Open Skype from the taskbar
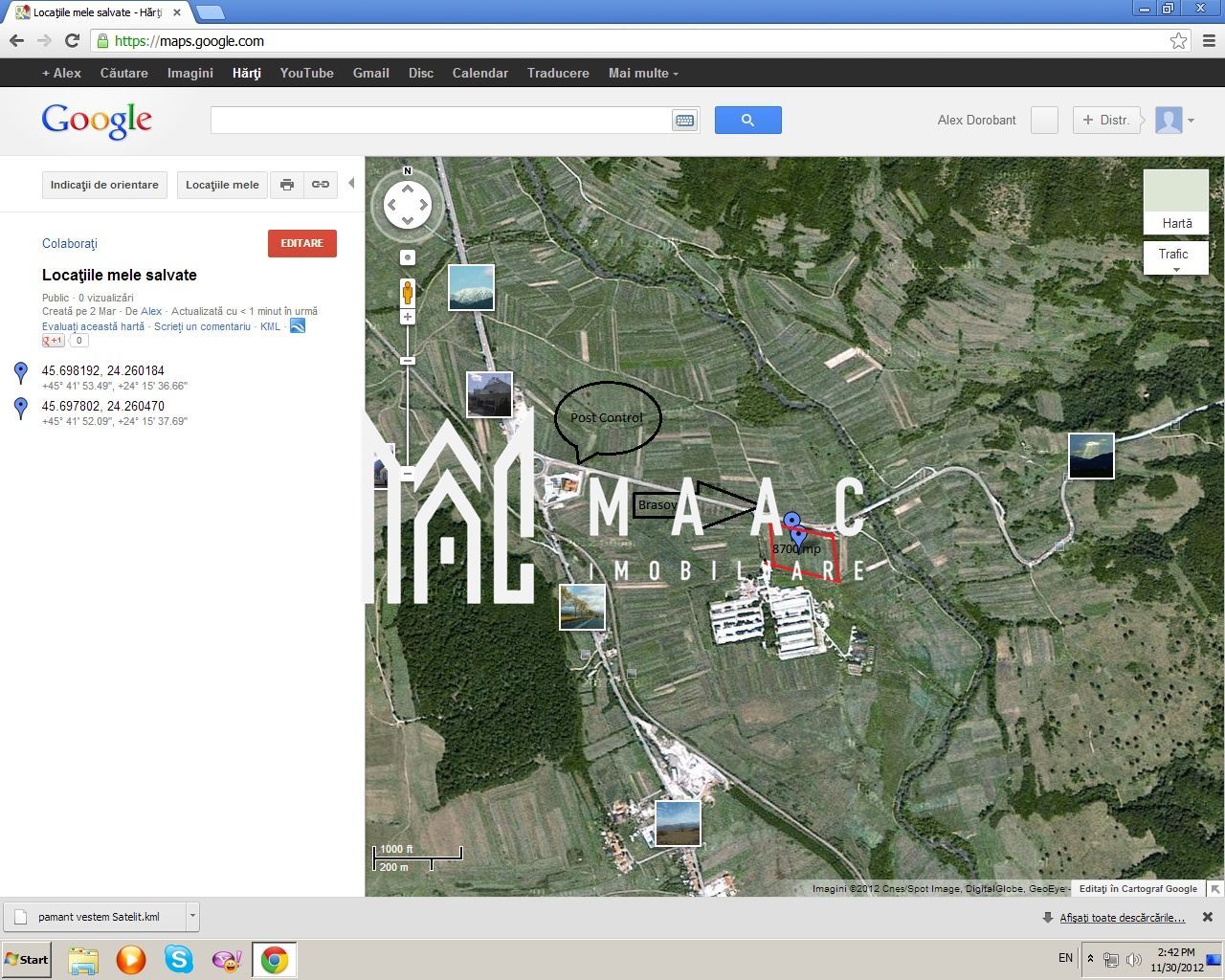 pos(179,959)
